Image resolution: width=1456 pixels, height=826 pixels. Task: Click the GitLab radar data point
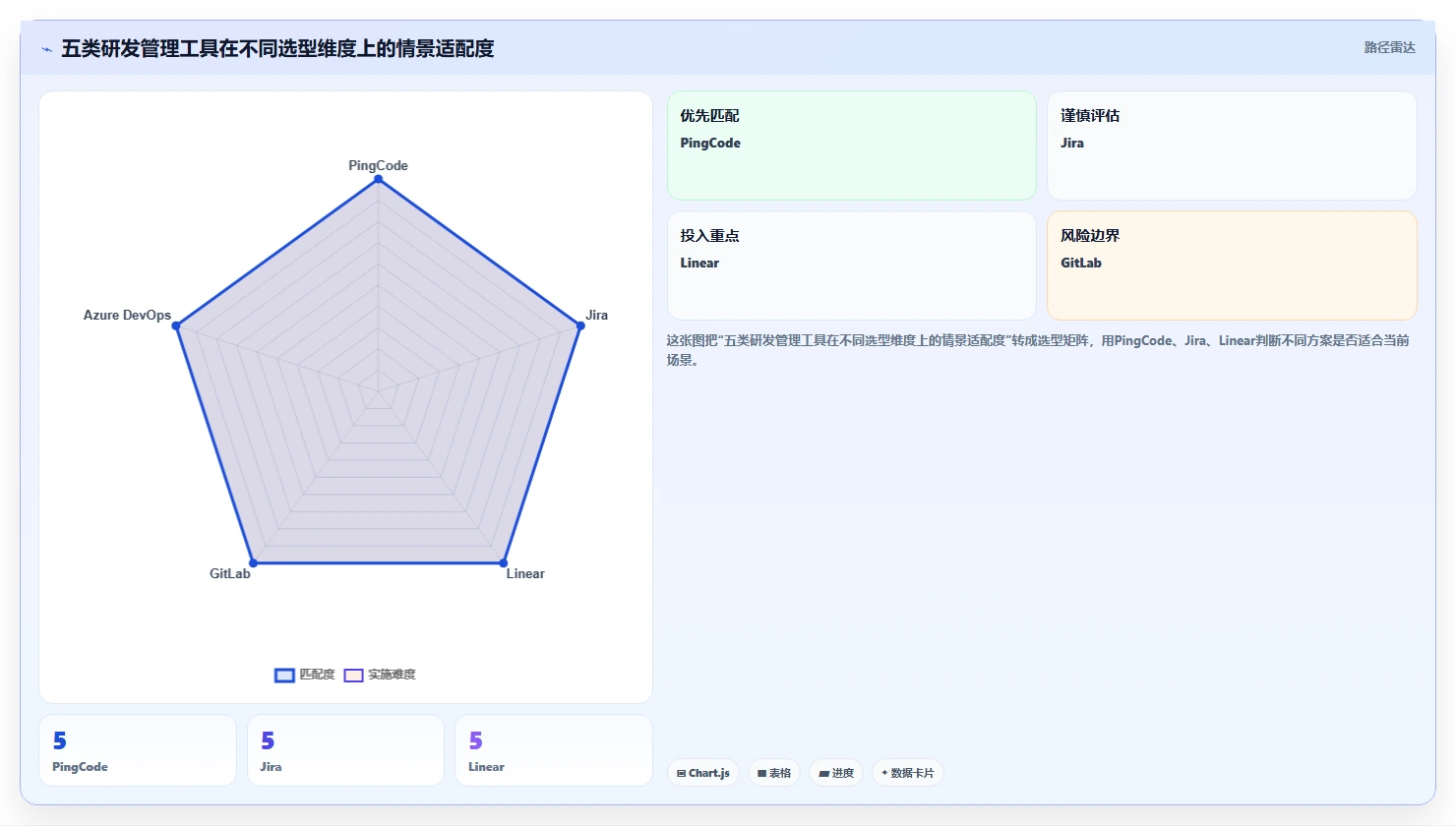pos(253,563)
